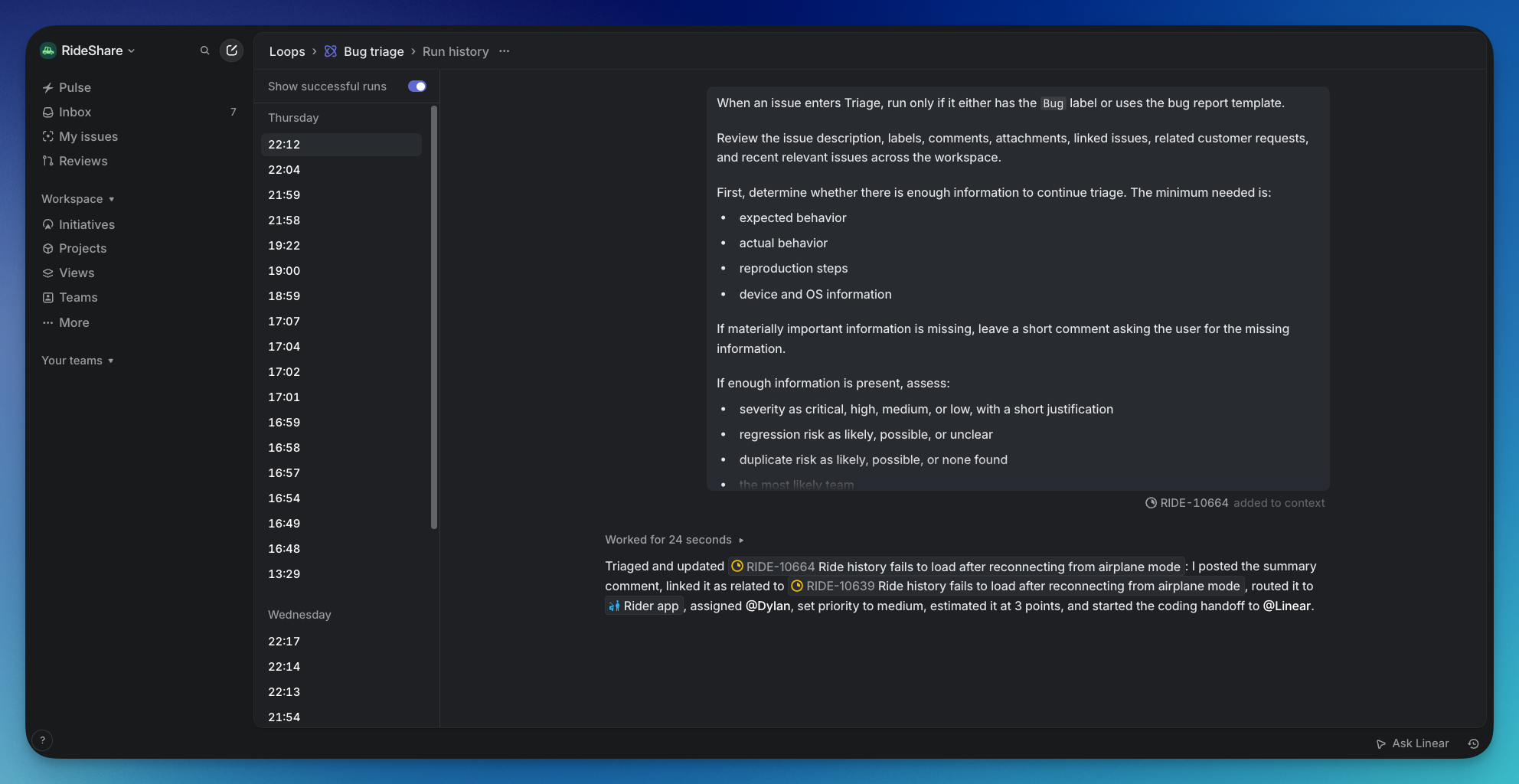Select the Thursday 21:59 run
The height and width of the screenshot is (784, 1519).
point(341,195)
